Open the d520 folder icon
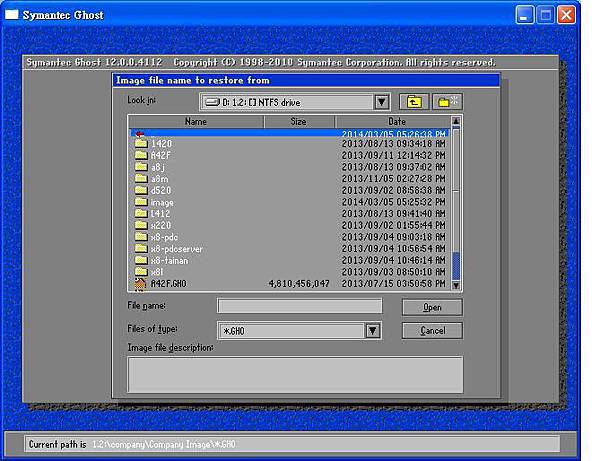This screenshot has width=600, height=461. pyautogui.click(x=141, y=190)
